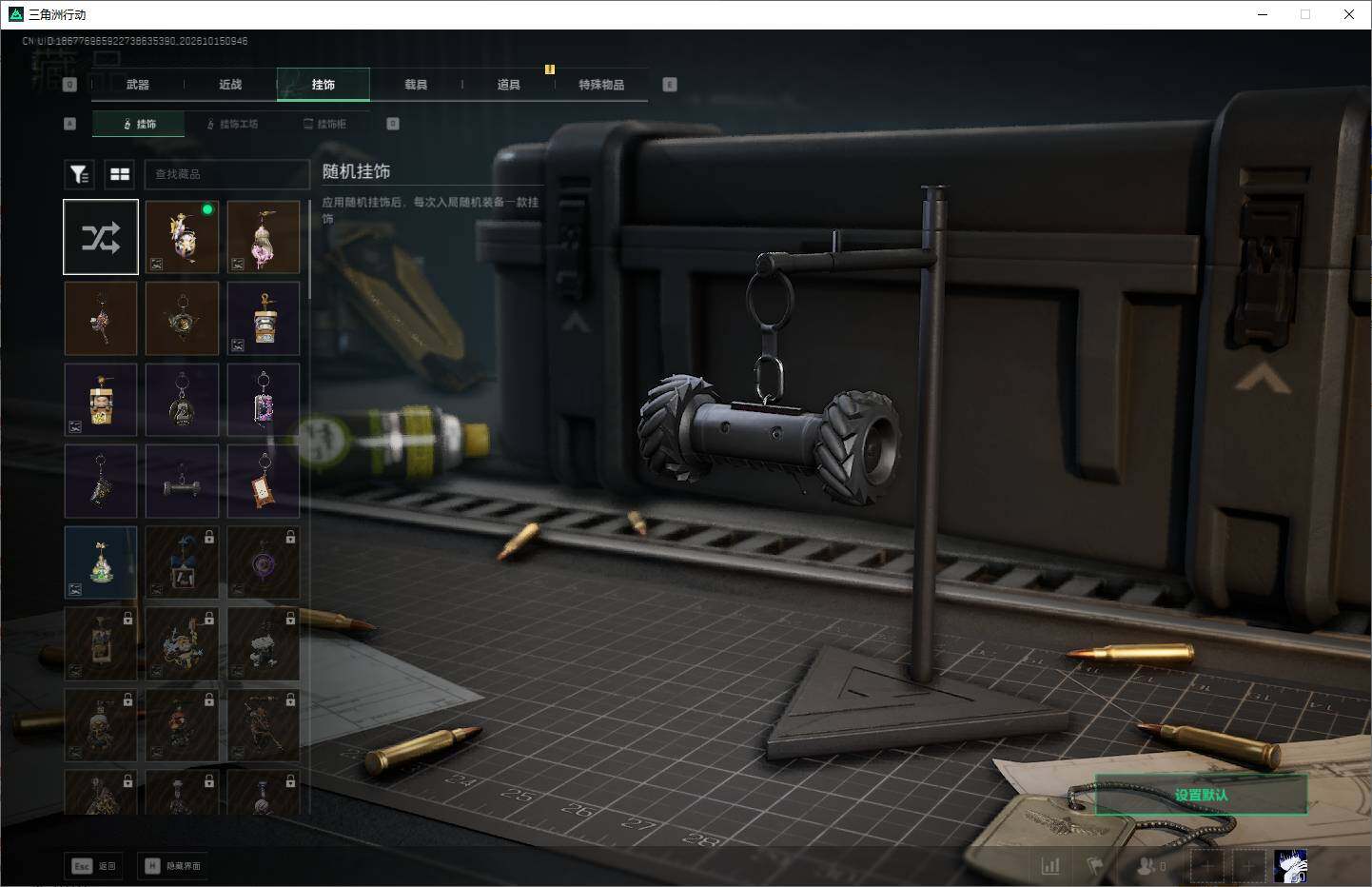Image resolution: width=1372 pixels, height=887 pixels.
Task: Click the player avatar portrait
Action: [1290, 866]
